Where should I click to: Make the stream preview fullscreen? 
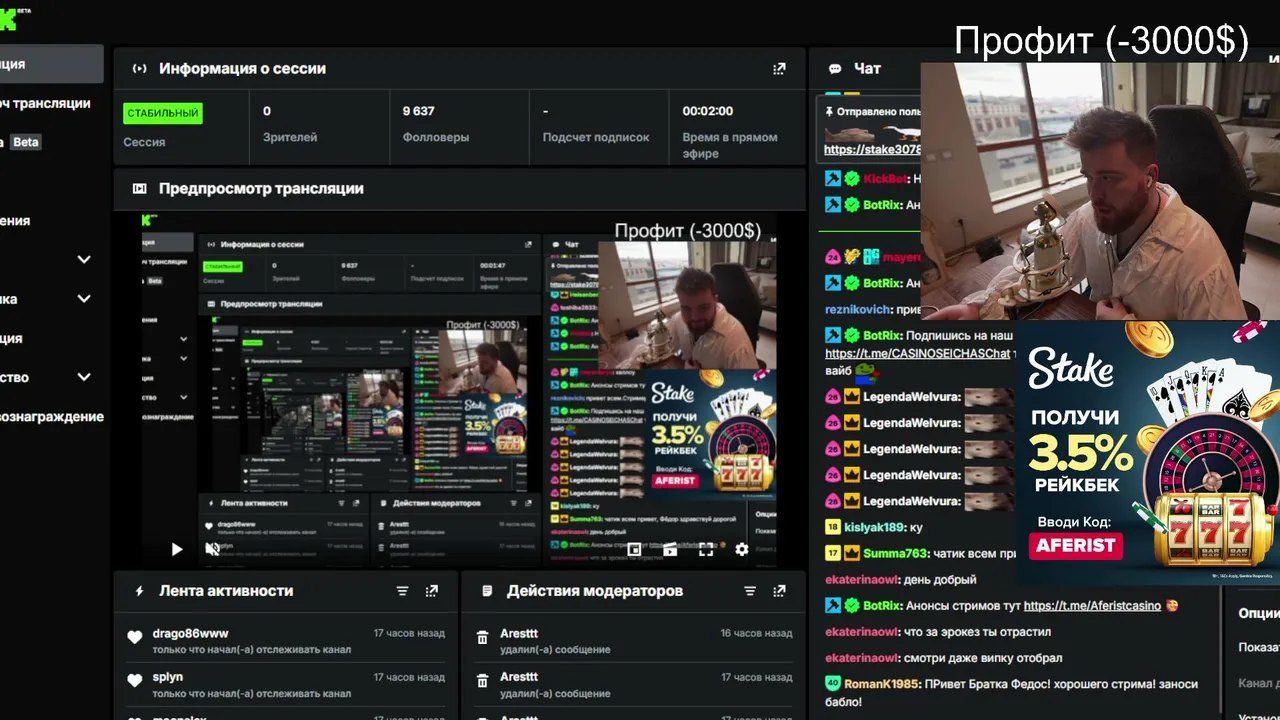(x=706, y=549)
